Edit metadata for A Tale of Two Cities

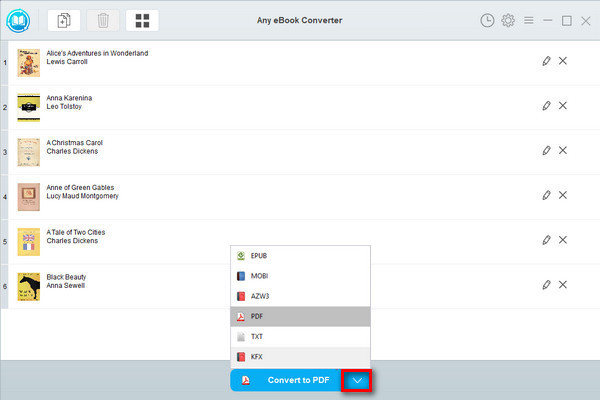click(x=546, y=240)
